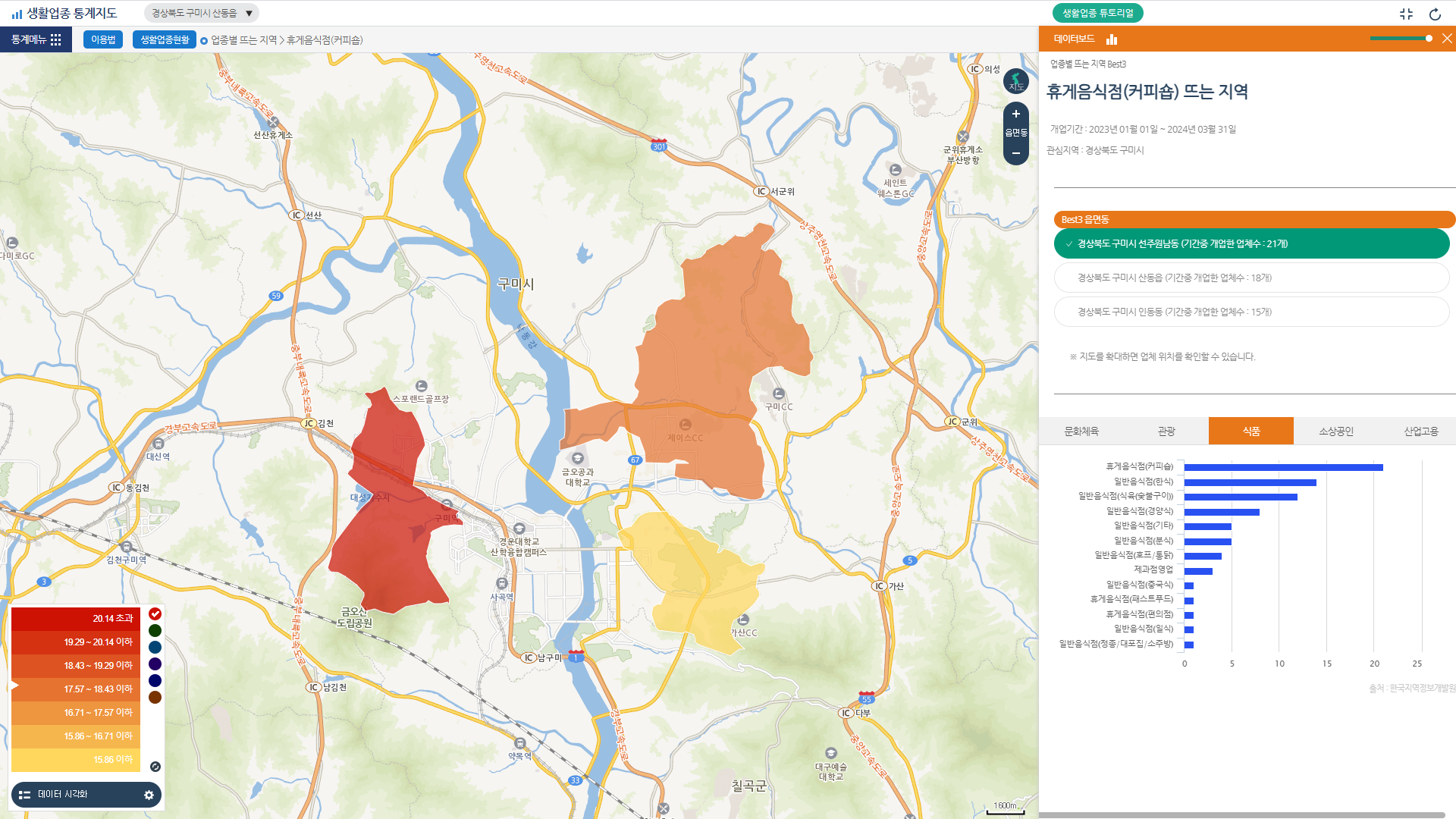
Task: Click the exit fullscreen icon
Action: point(1406,14)
